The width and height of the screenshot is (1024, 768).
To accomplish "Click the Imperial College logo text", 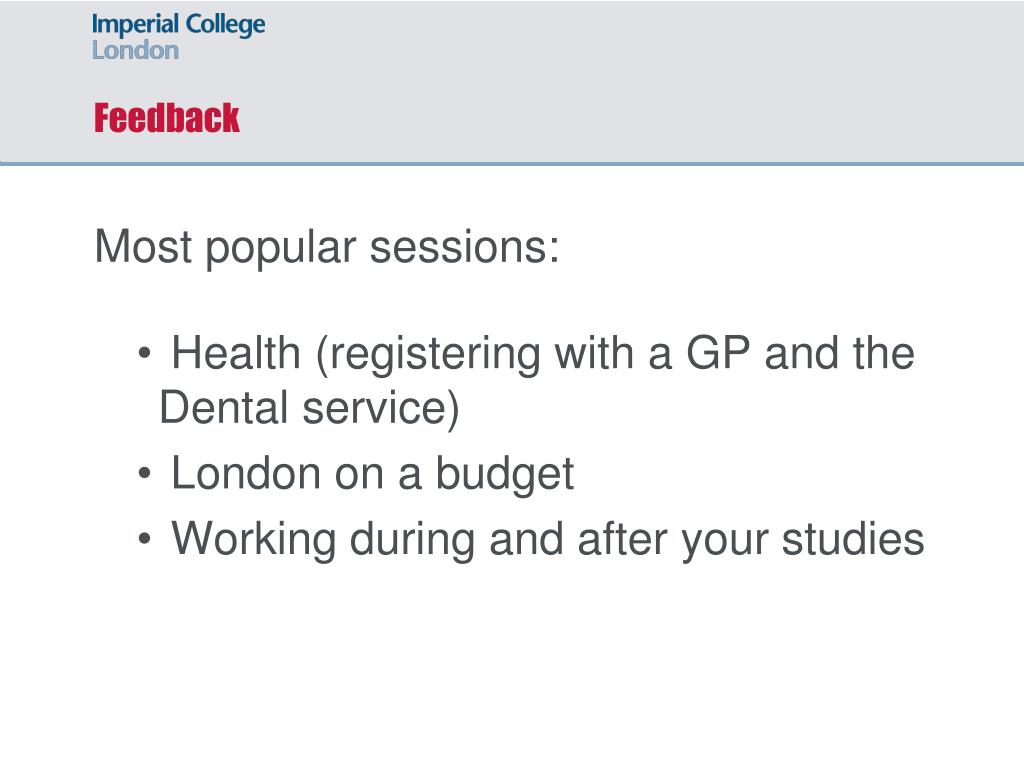I will pos(178,25).
